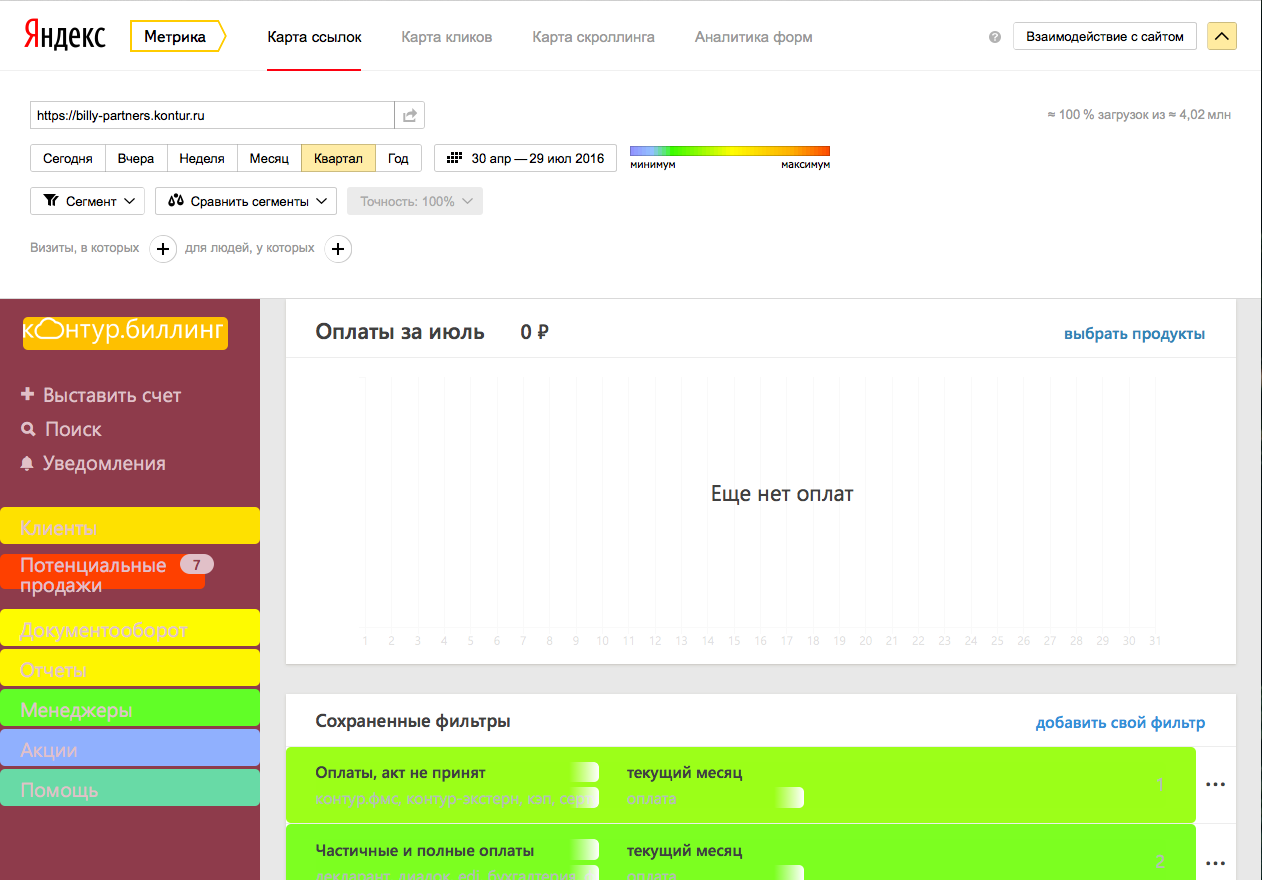Open the Помощь sidebar item
This screenshot has width=1262, height=880.
[x=130, y=788]
